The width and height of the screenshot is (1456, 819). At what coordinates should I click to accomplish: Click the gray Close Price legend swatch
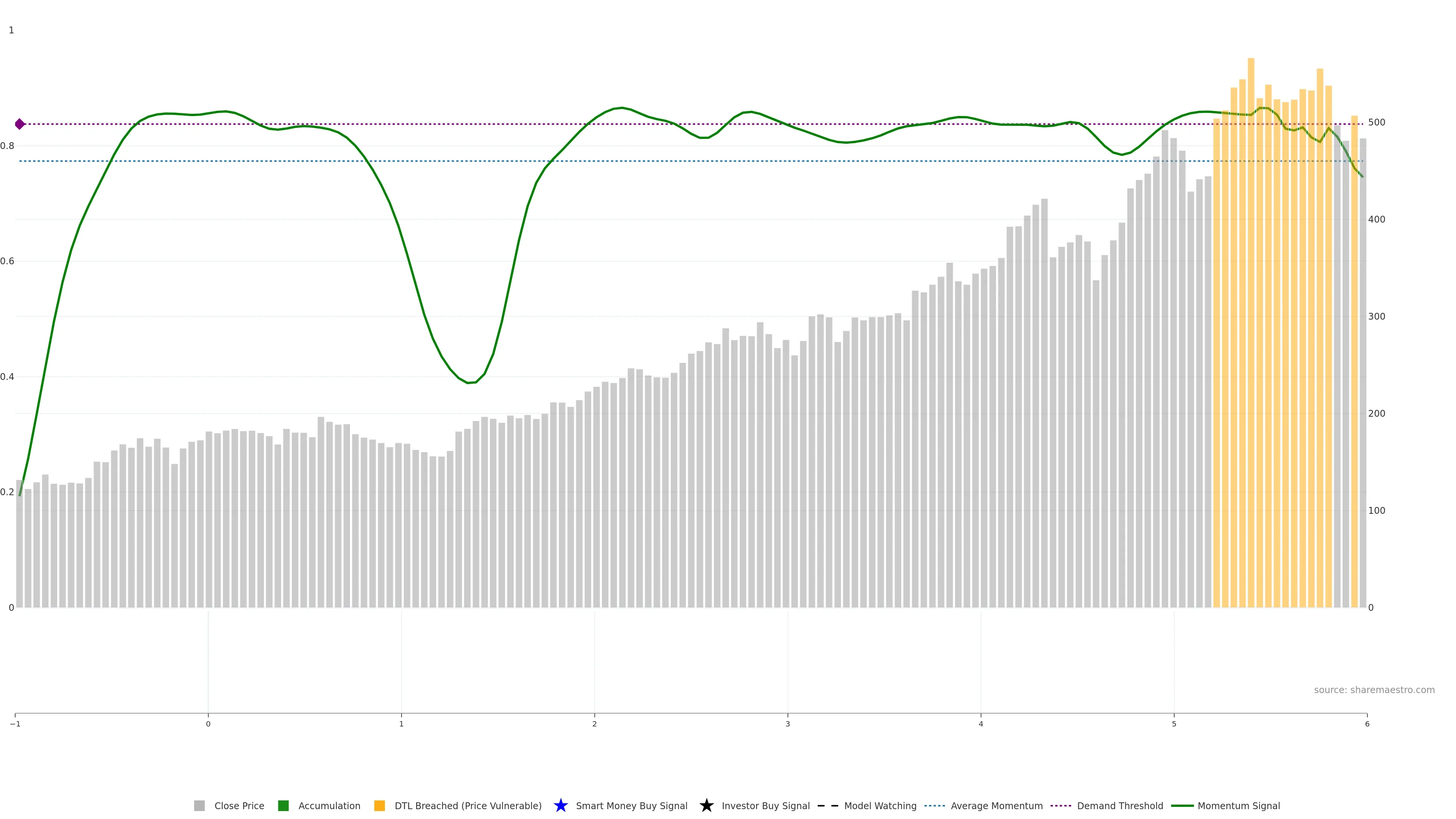199,805
